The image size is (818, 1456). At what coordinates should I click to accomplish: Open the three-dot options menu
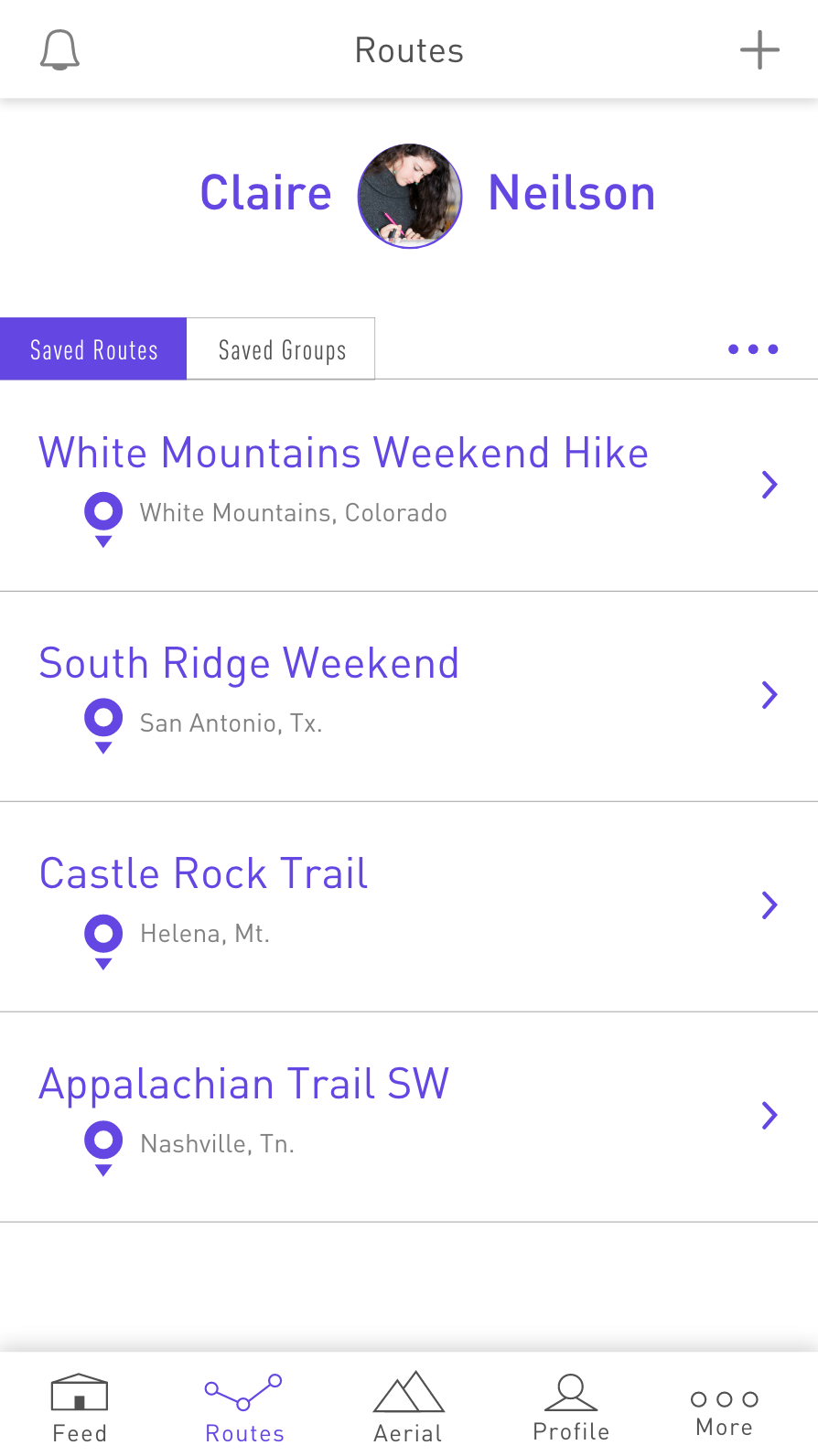coord(753,349)
